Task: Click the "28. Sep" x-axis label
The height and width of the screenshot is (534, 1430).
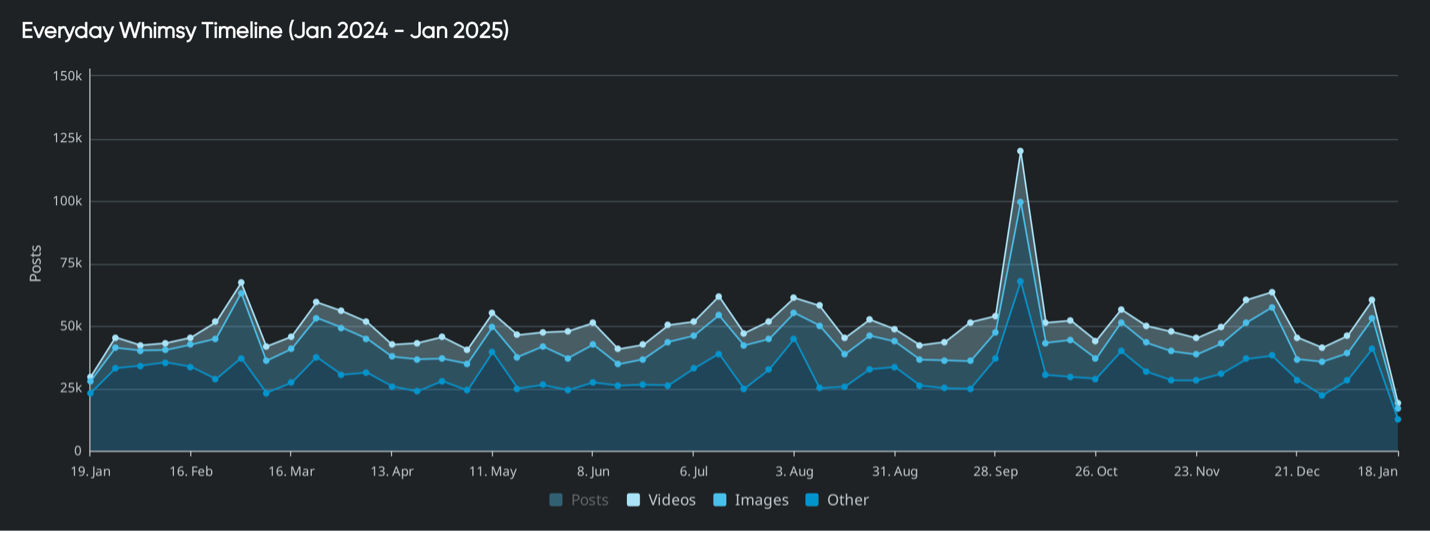Action: (994, 471)
